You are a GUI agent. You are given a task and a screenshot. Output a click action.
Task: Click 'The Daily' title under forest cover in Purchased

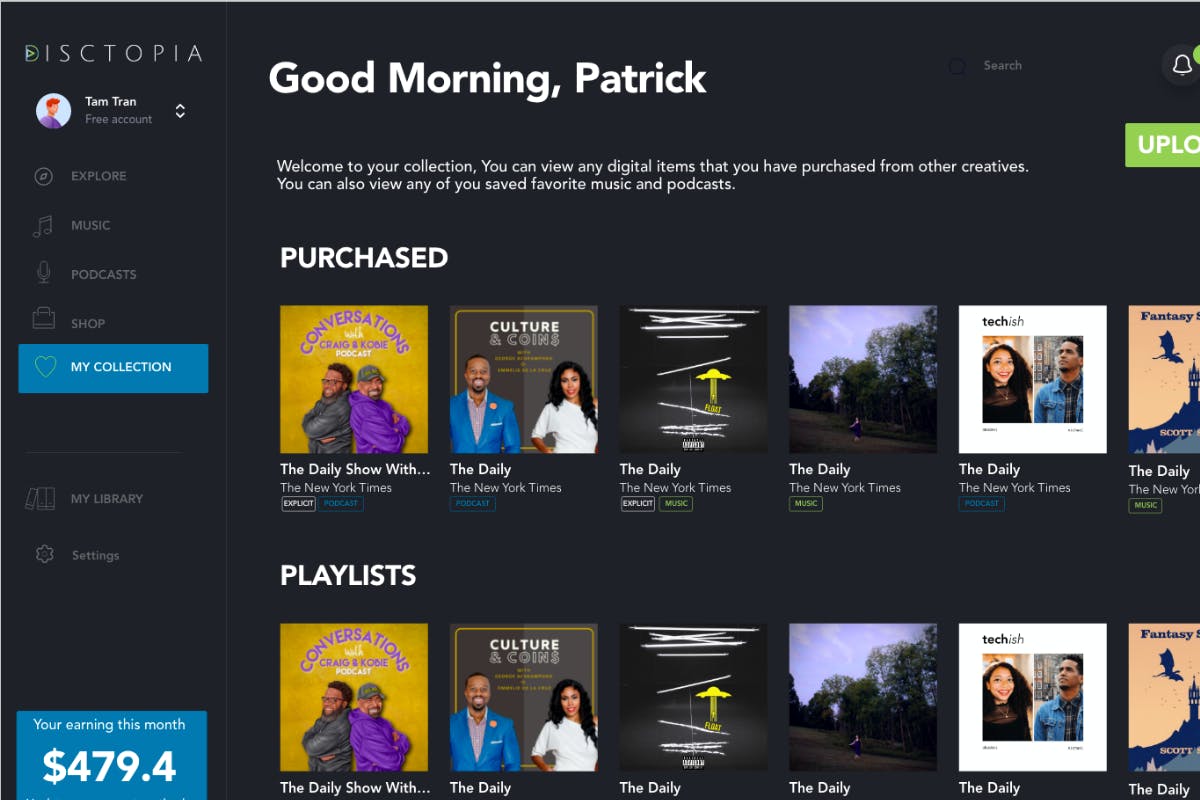pyautogui.click(x=819, y=469)
